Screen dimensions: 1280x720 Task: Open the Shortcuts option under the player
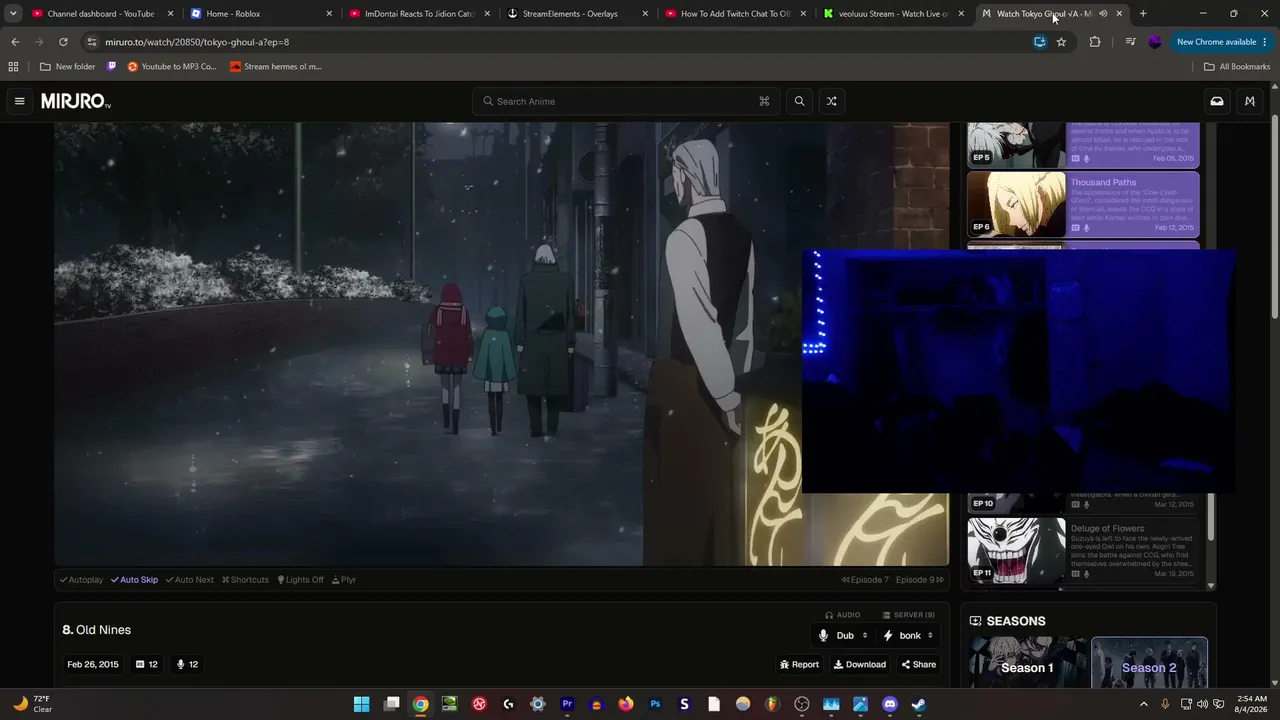coord(246,580)
